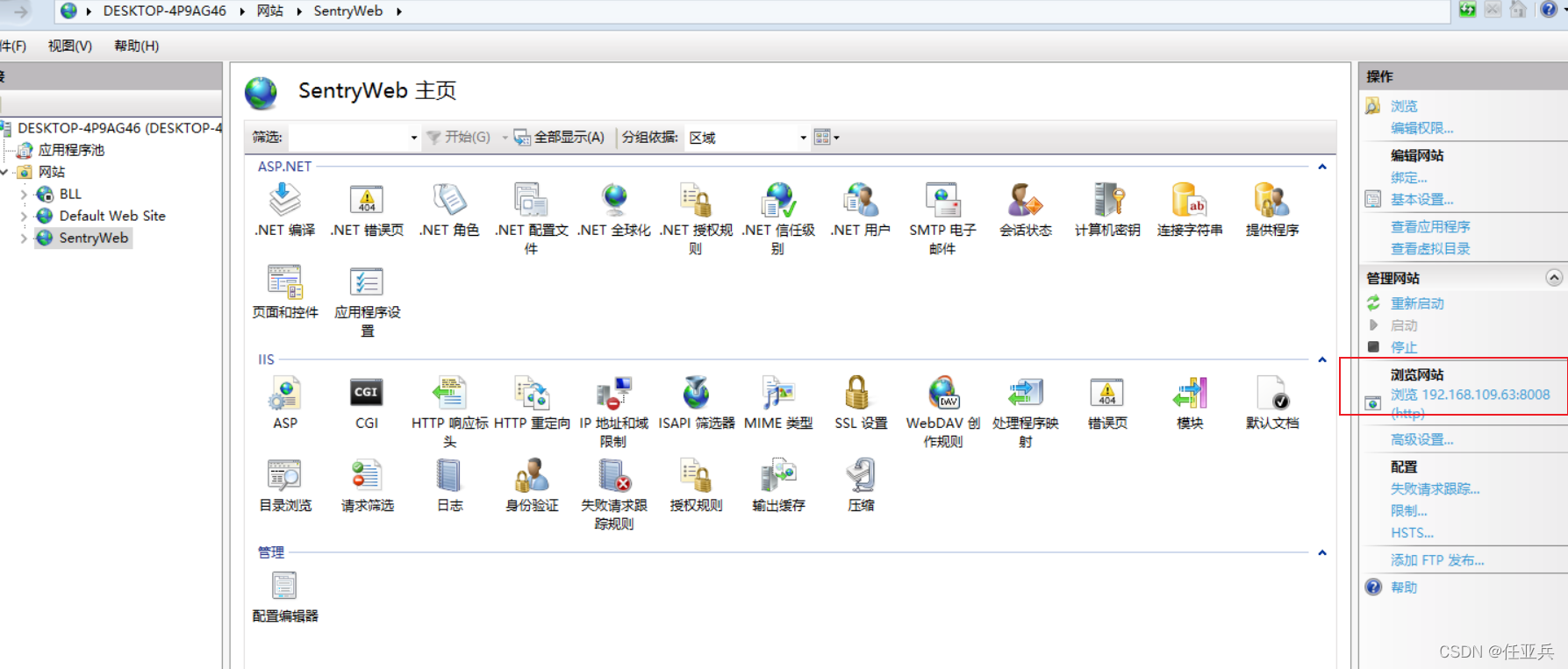Open the HTTP 响应标头 feature
The width and height of the screenshot is (1568, 669).
[449, 411]
